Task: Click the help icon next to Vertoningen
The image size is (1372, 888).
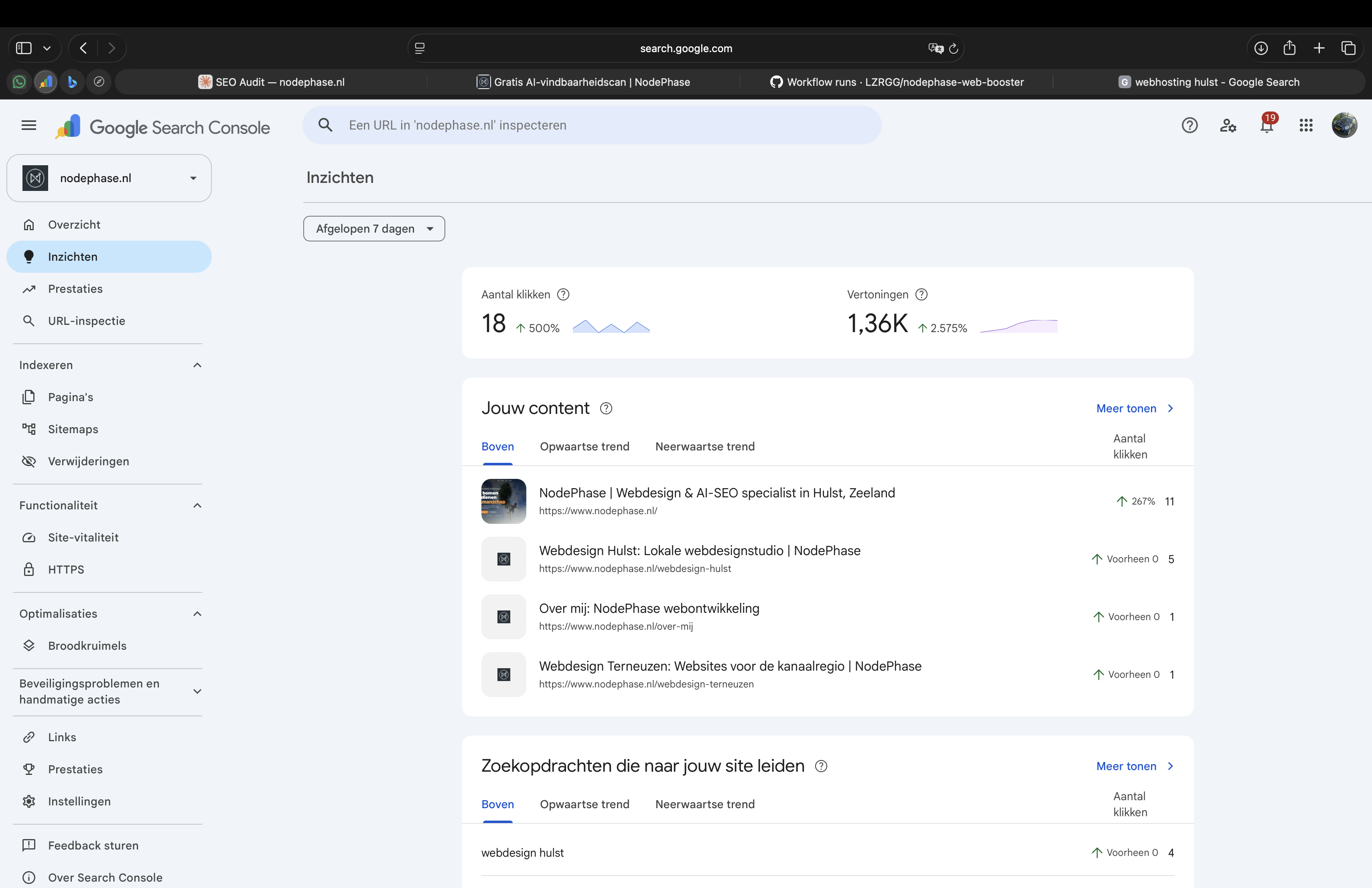Action: click(921, 294)
